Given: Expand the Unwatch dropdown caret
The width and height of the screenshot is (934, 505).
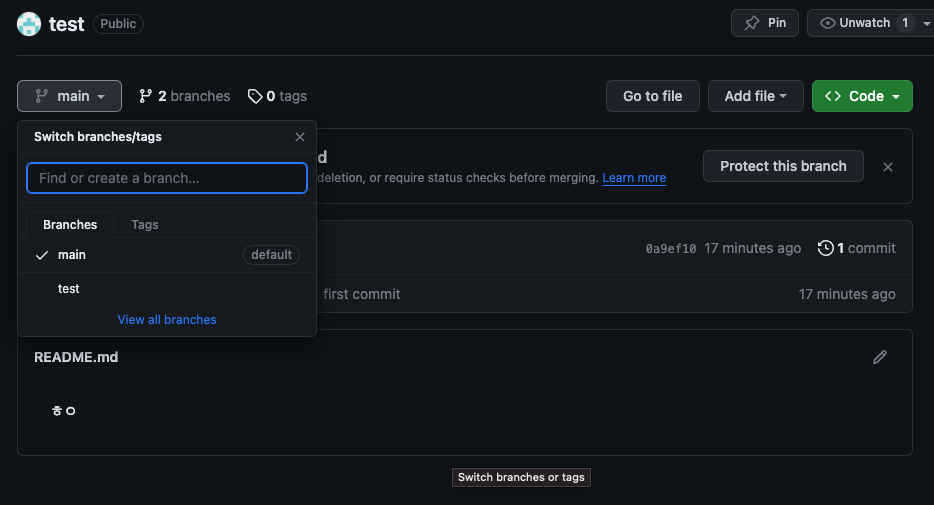Looking at the screenshot, I should (926, 23).
